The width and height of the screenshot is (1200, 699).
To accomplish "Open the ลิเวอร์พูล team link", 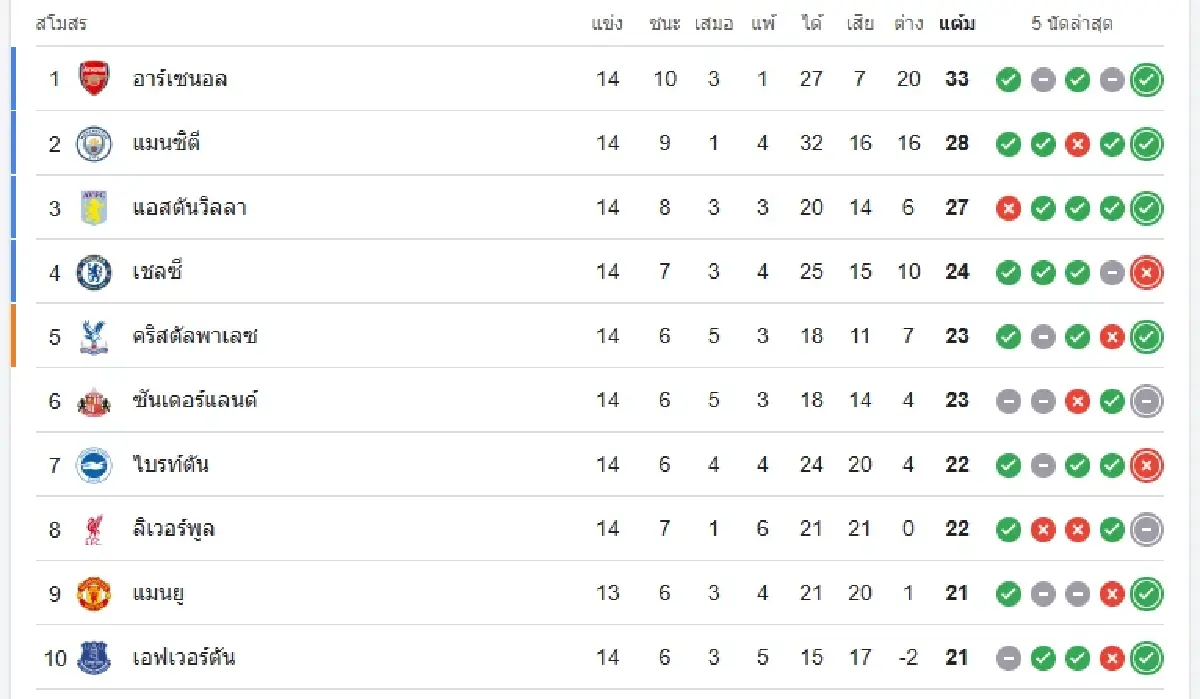I will [174, 529].
